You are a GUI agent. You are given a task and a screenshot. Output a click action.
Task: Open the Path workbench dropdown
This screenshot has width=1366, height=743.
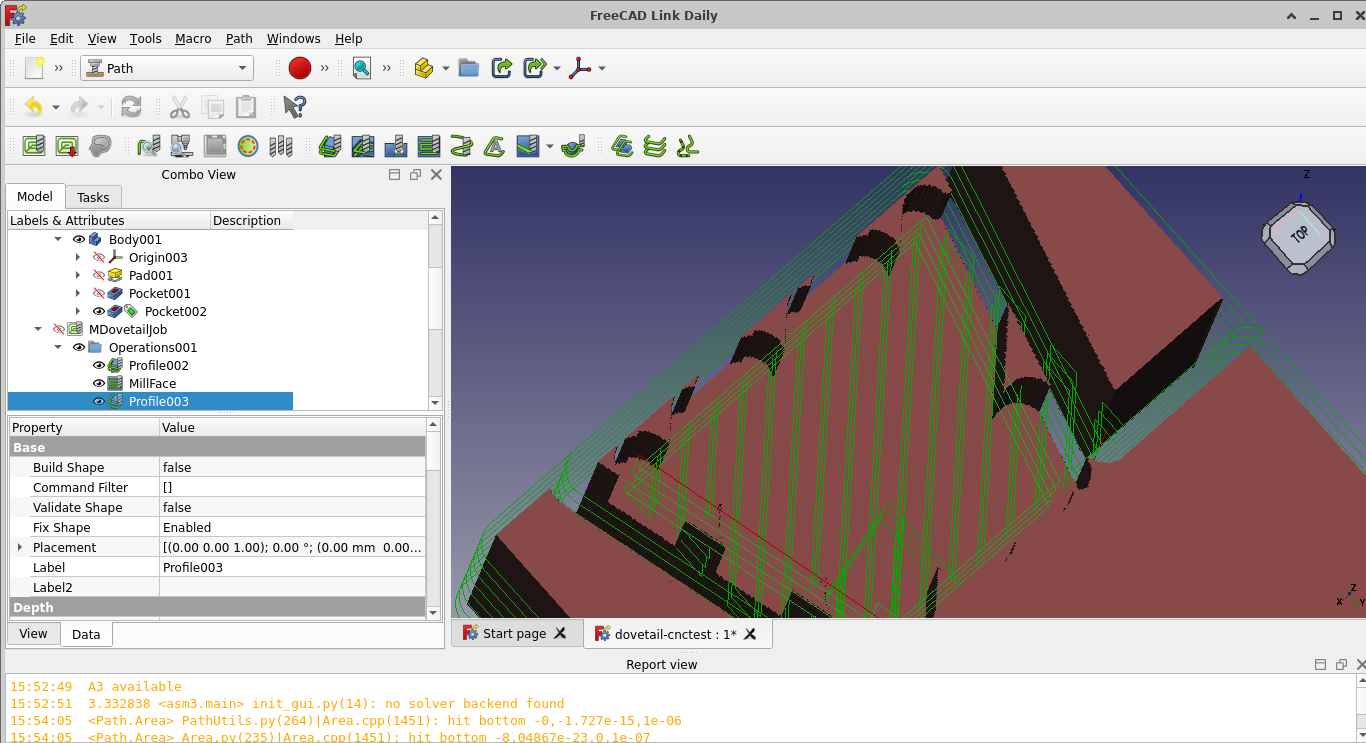click(166, 68)
